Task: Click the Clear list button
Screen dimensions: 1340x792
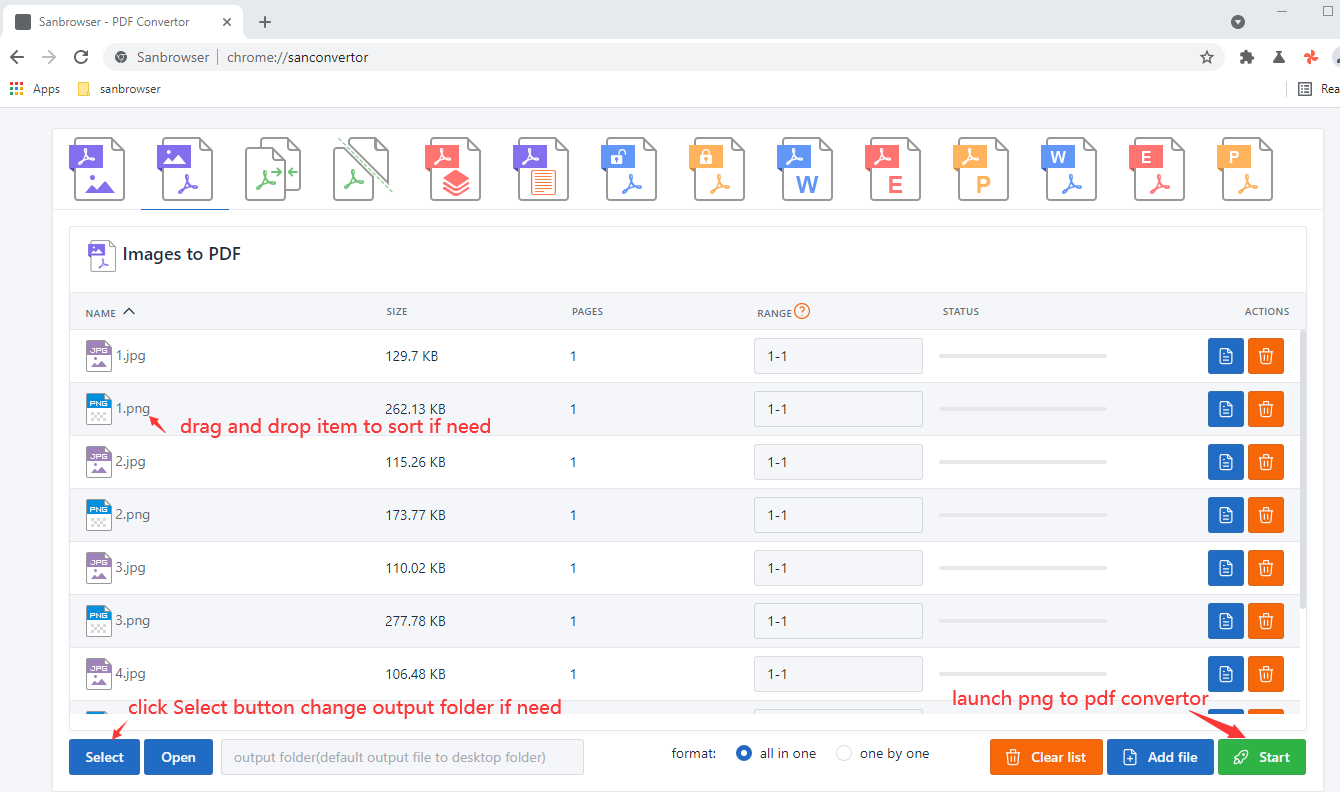Action: [x=1046, y=757]
